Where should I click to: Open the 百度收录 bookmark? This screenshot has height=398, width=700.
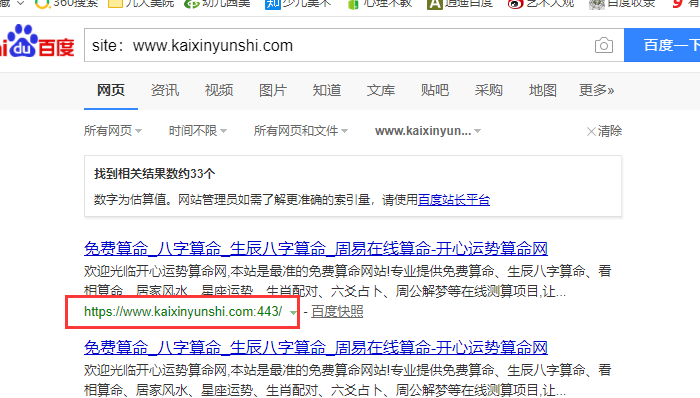coord(622,4)
